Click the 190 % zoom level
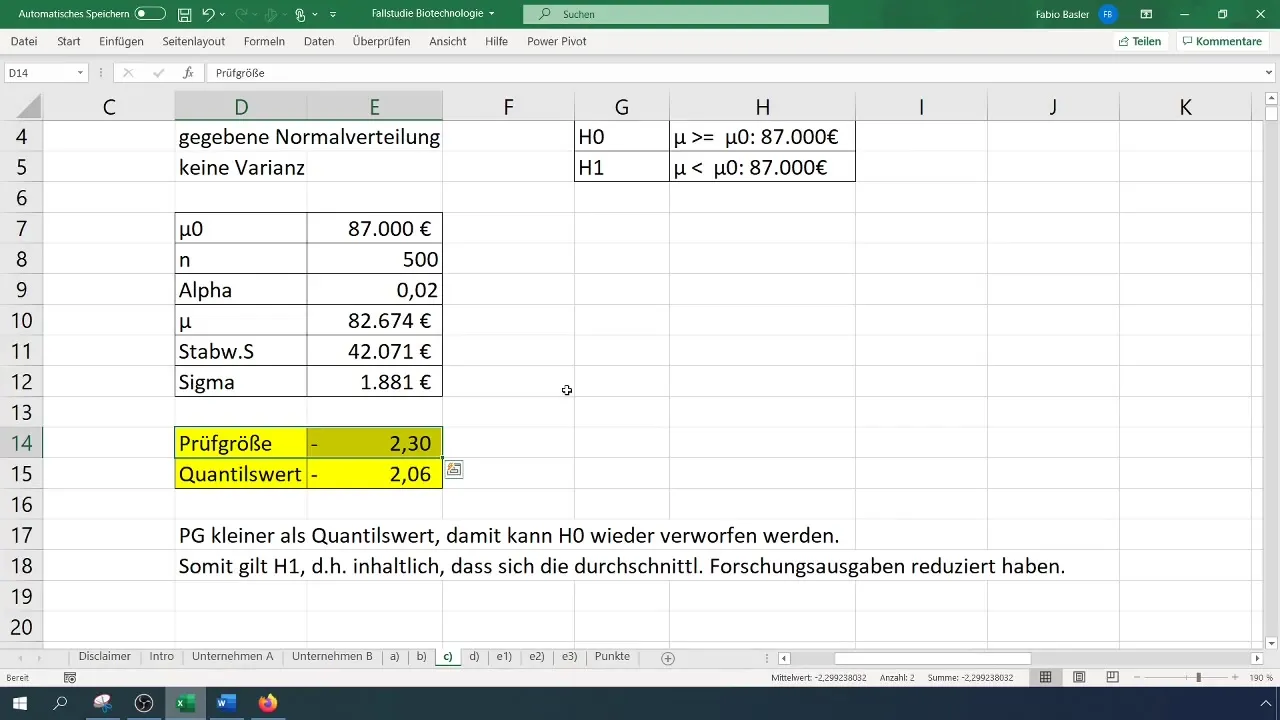This screenshot has height=720, width=1280. click(1261, 678)
